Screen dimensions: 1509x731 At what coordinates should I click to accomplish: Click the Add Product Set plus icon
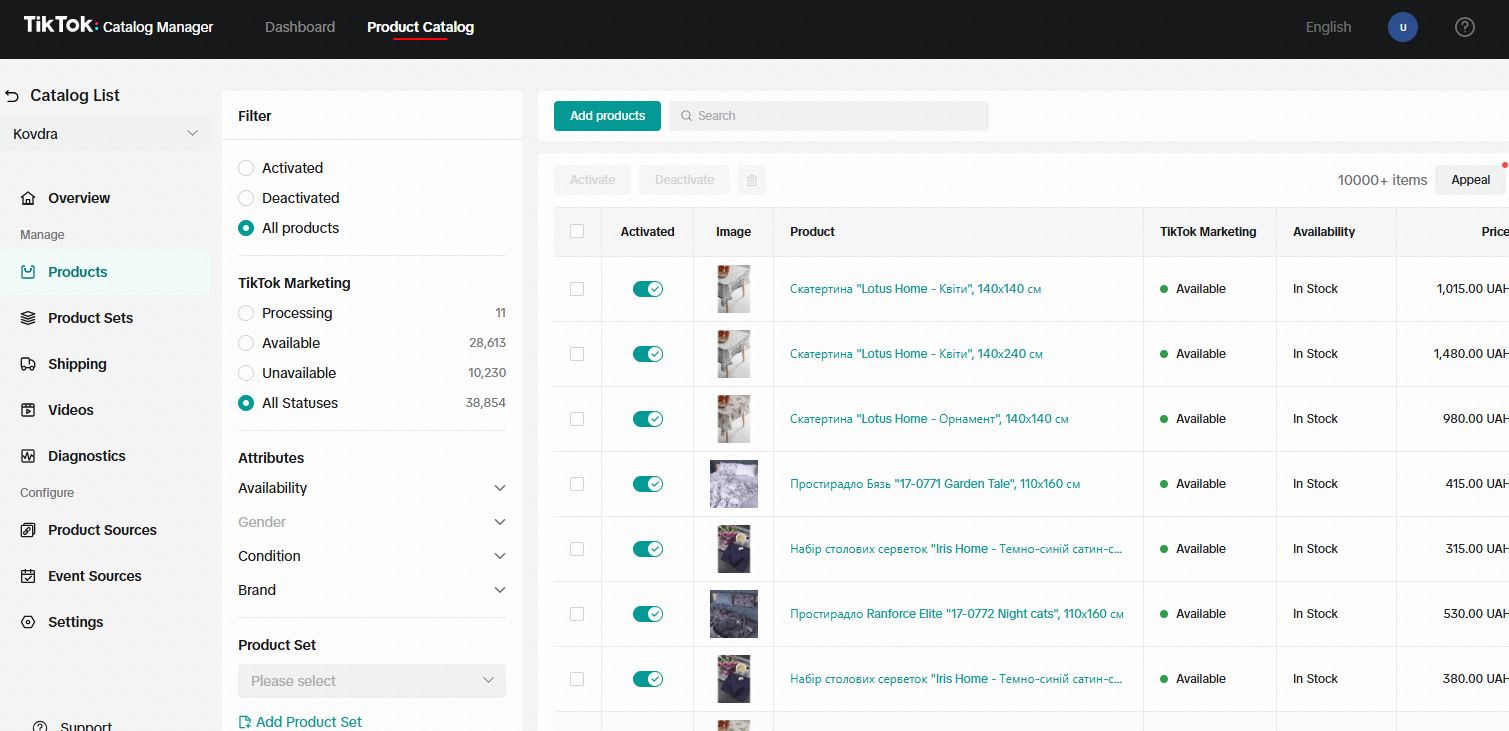(x=245, y=722)
